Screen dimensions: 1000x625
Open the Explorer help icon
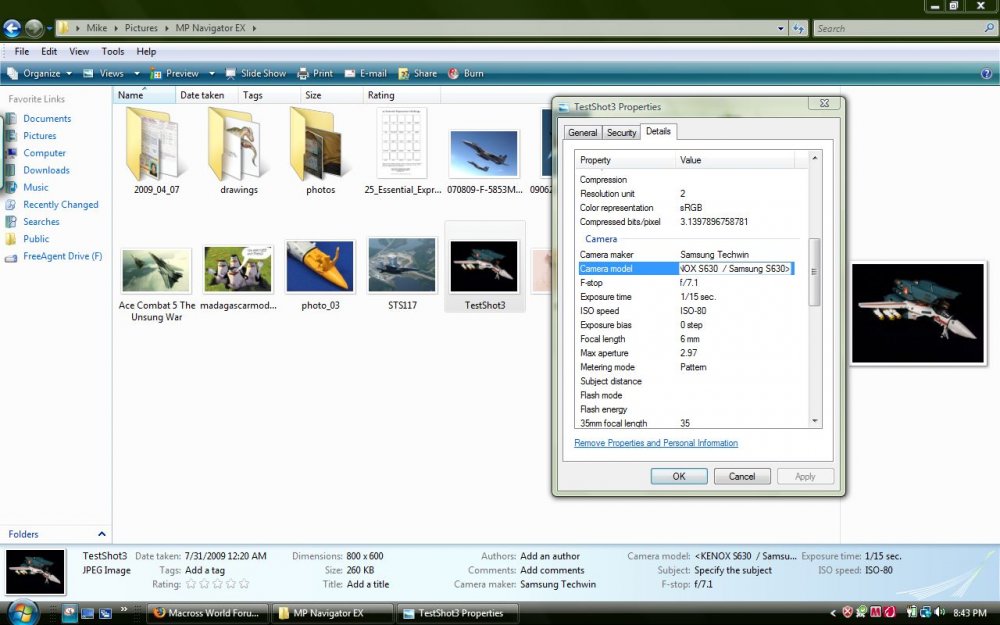pos(986,73)
